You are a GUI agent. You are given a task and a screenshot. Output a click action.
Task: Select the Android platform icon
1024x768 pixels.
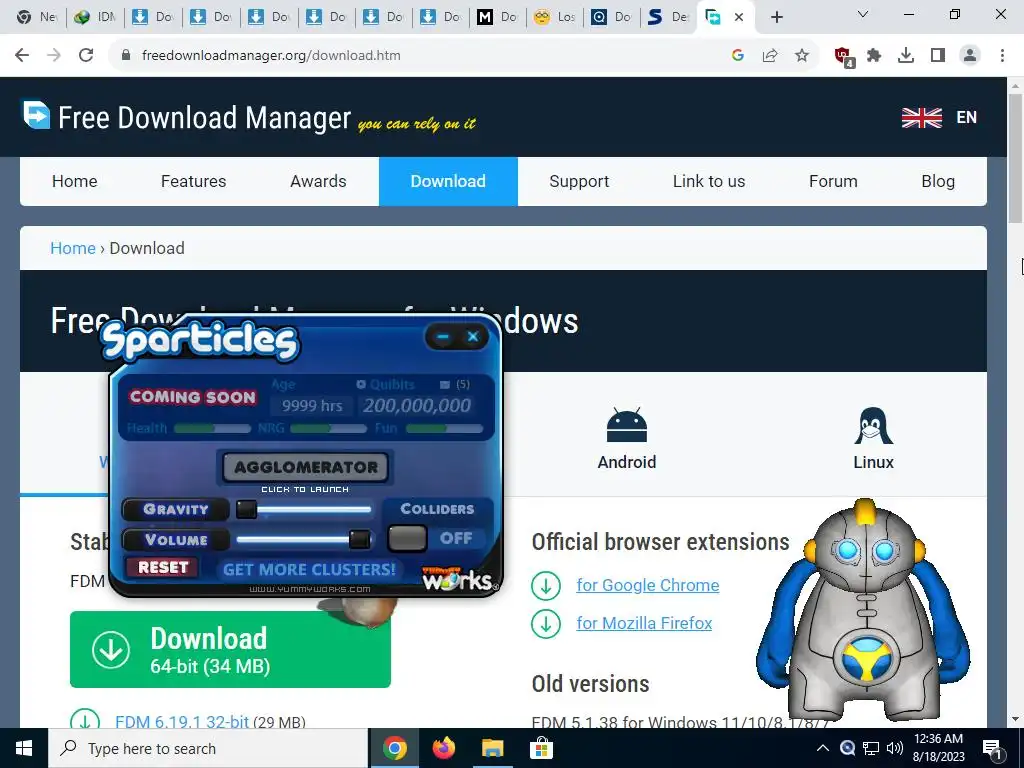(626, 426)
